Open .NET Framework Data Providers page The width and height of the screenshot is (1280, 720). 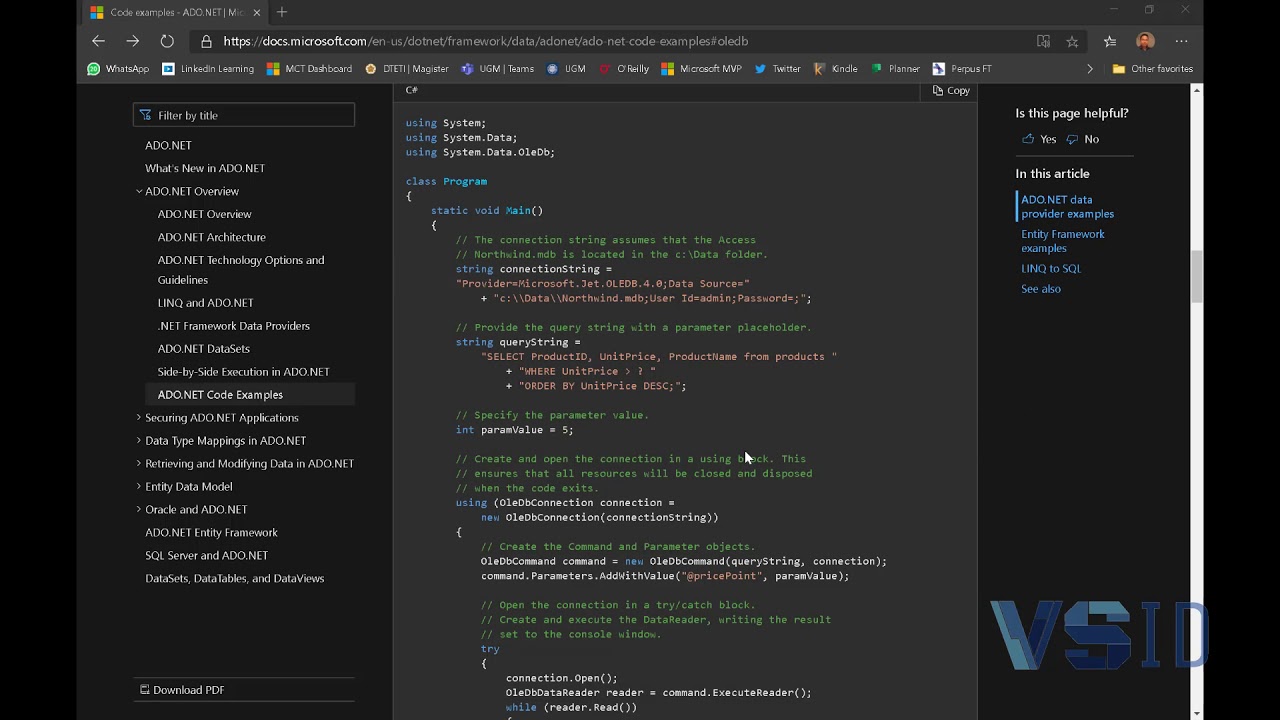[x=233, y=326]
